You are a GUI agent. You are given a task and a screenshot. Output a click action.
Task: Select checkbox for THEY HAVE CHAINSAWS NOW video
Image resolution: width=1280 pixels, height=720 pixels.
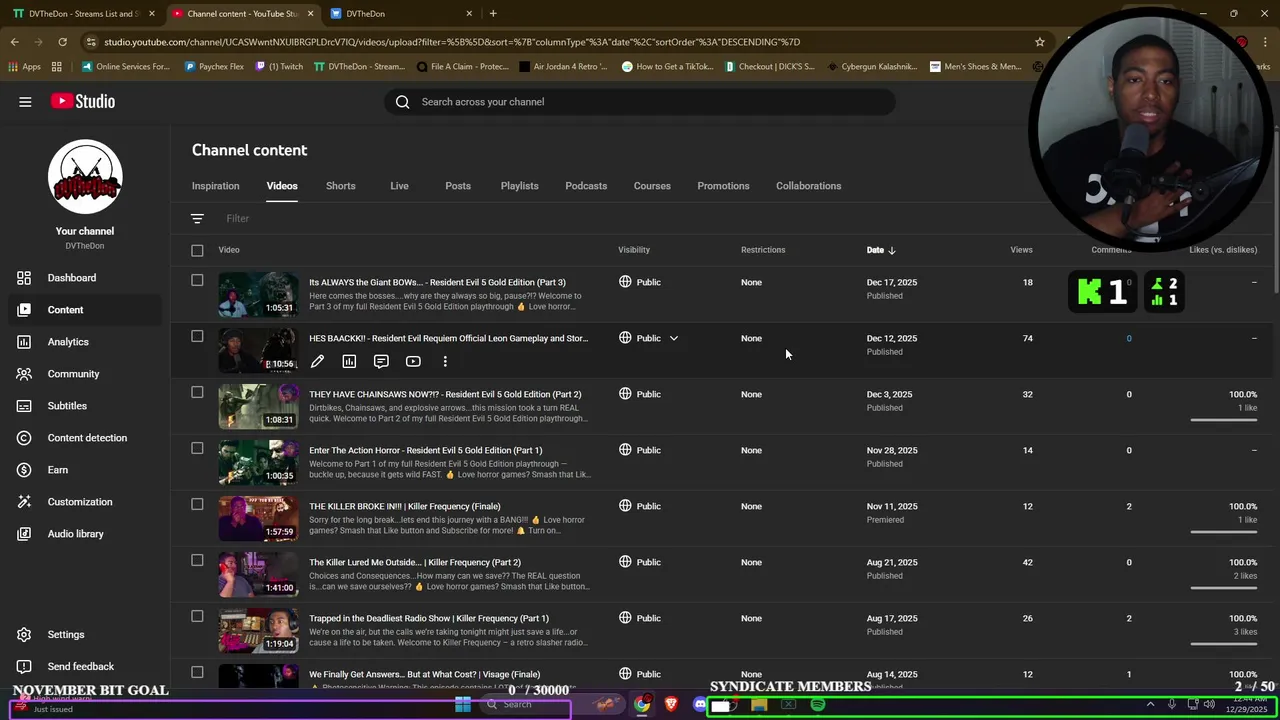[197, 392]
